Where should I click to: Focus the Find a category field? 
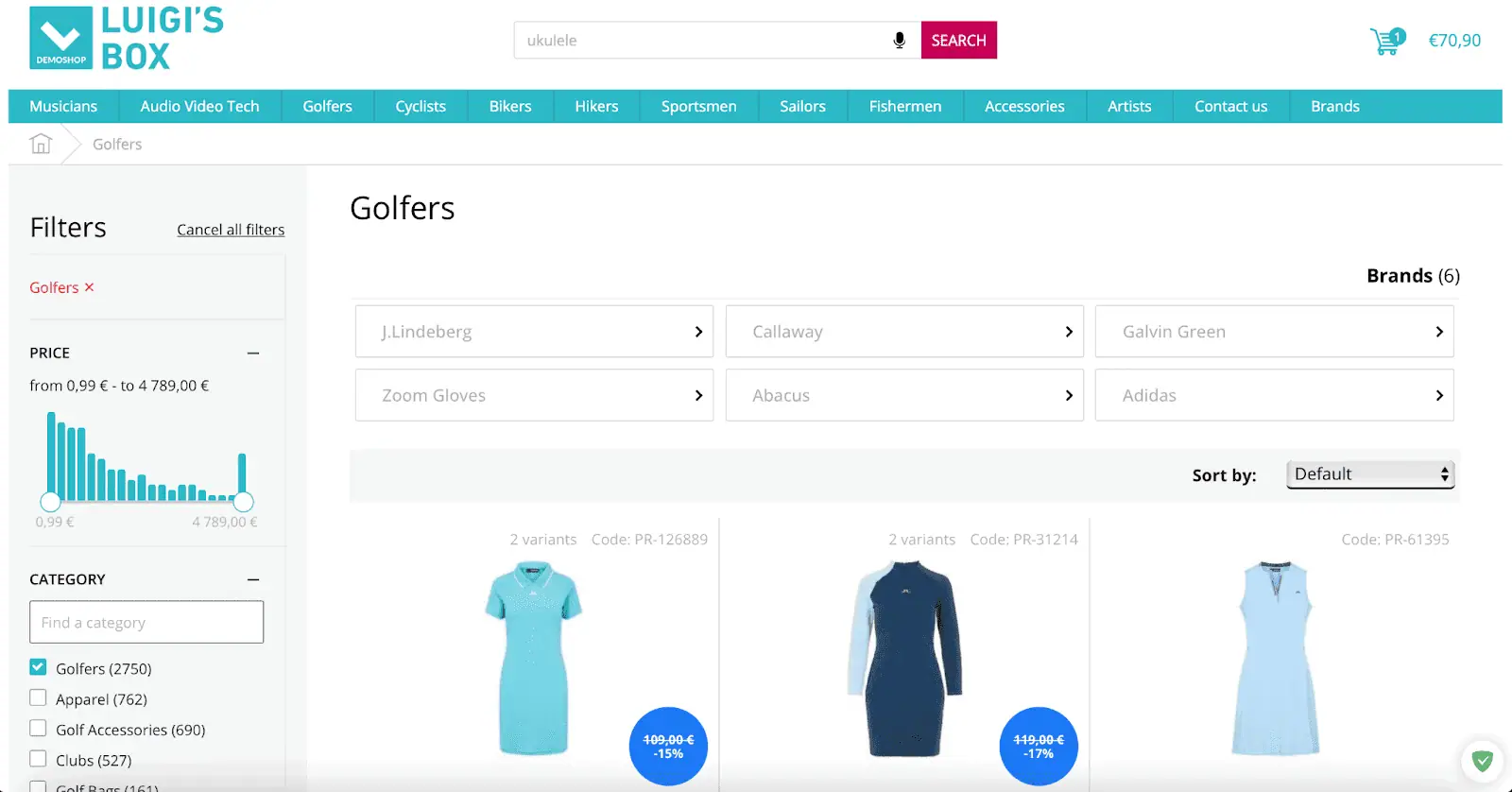[146, 622]
